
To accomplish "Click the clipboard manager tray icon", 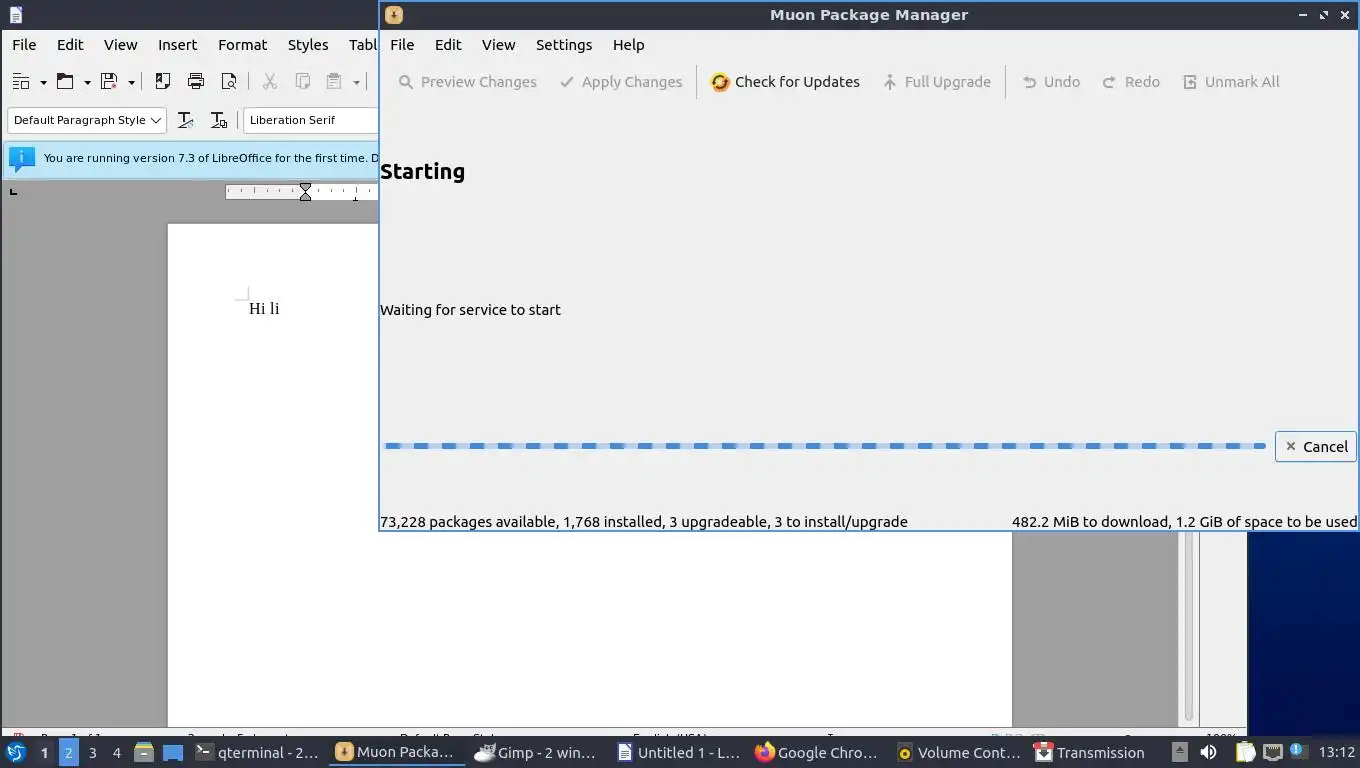I will tap(1245, 753).
